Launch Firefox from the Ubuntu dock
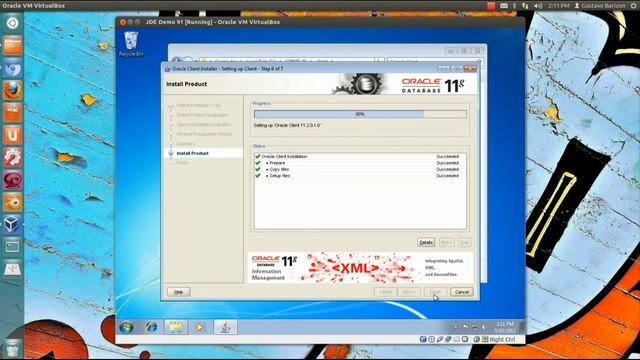640x360 pixels. pyautogui.click(x=12, y=90)
